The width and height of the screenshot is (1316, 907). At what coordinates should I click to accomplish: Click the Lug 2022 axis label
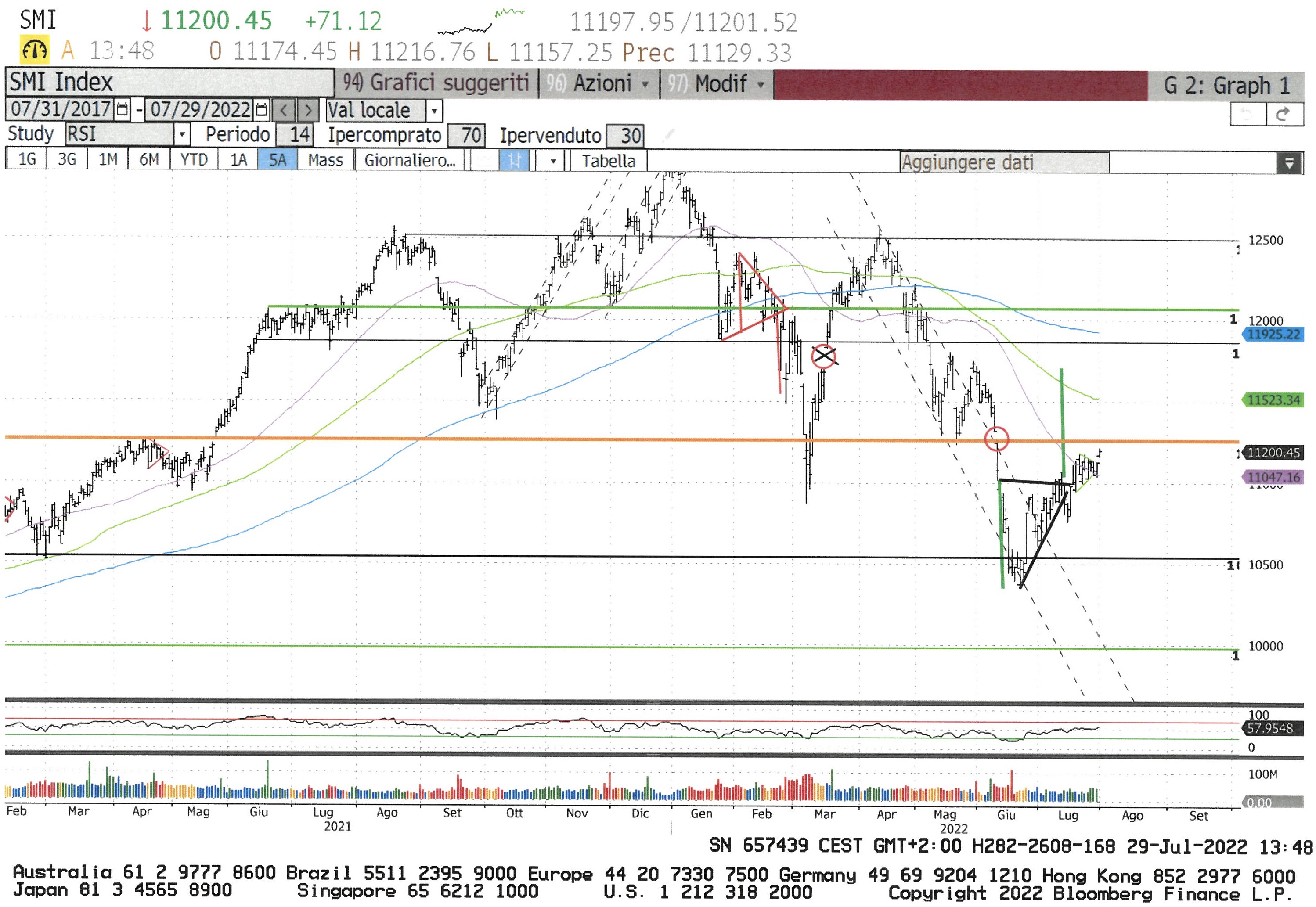(x=1068, y=816)
